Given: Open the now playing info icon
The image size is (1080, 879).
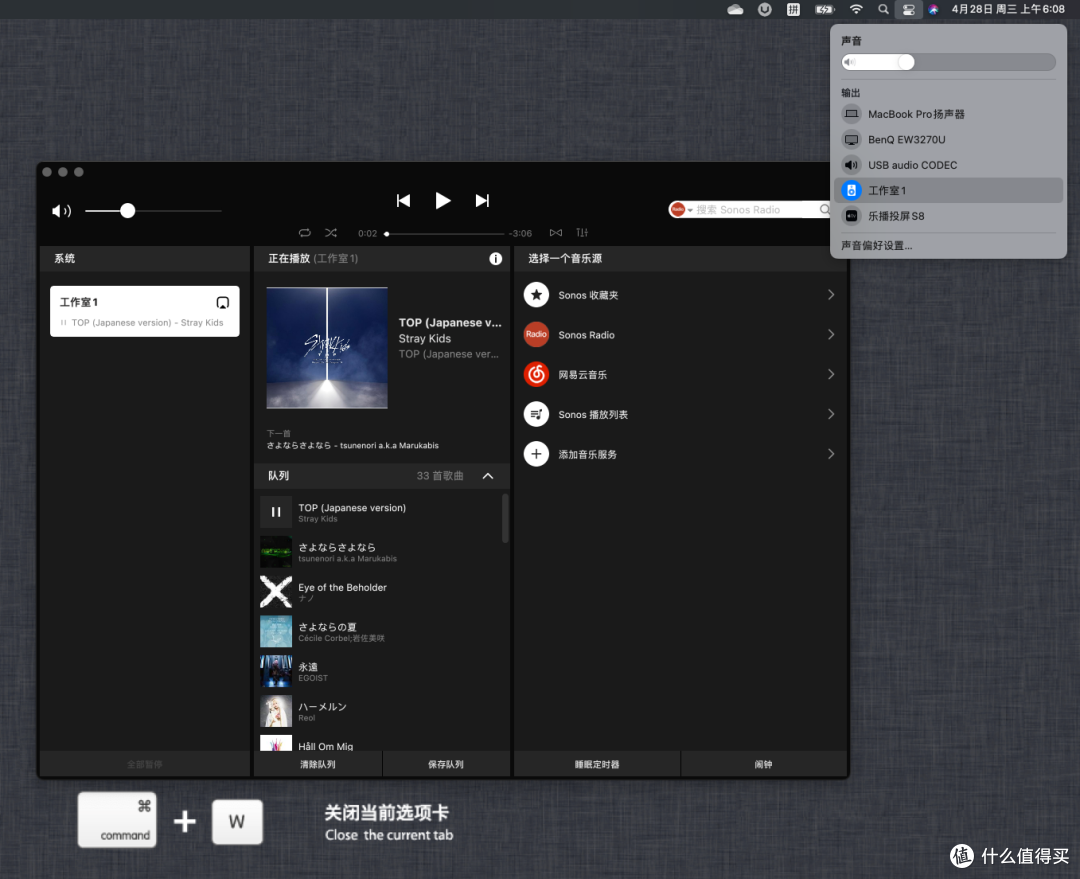Looking at the screenshot, I should coord(495,258).
